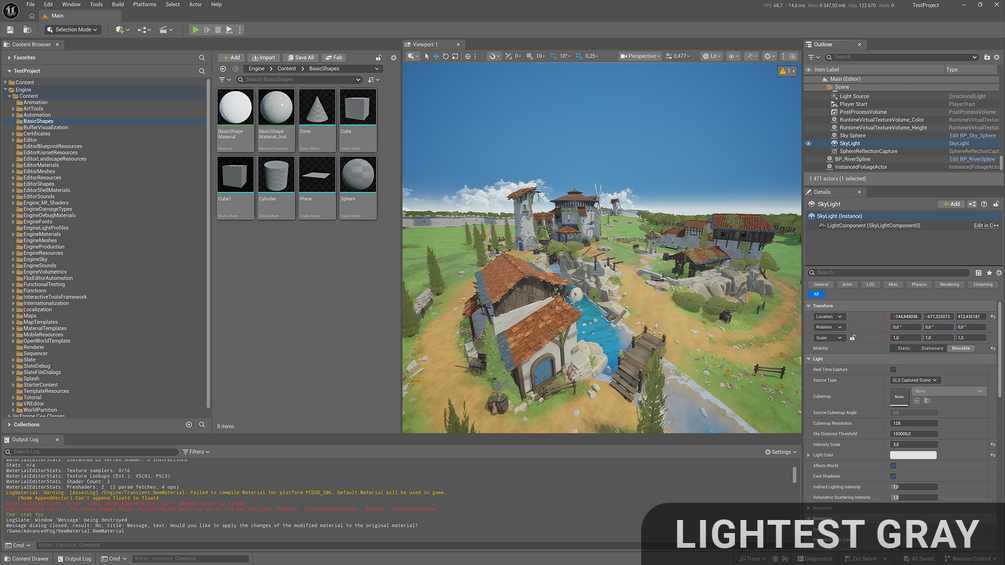Screen dimensions: 1005x565
Task: Toggle the Affects World checkbox
Action: (x=893, y=466)
